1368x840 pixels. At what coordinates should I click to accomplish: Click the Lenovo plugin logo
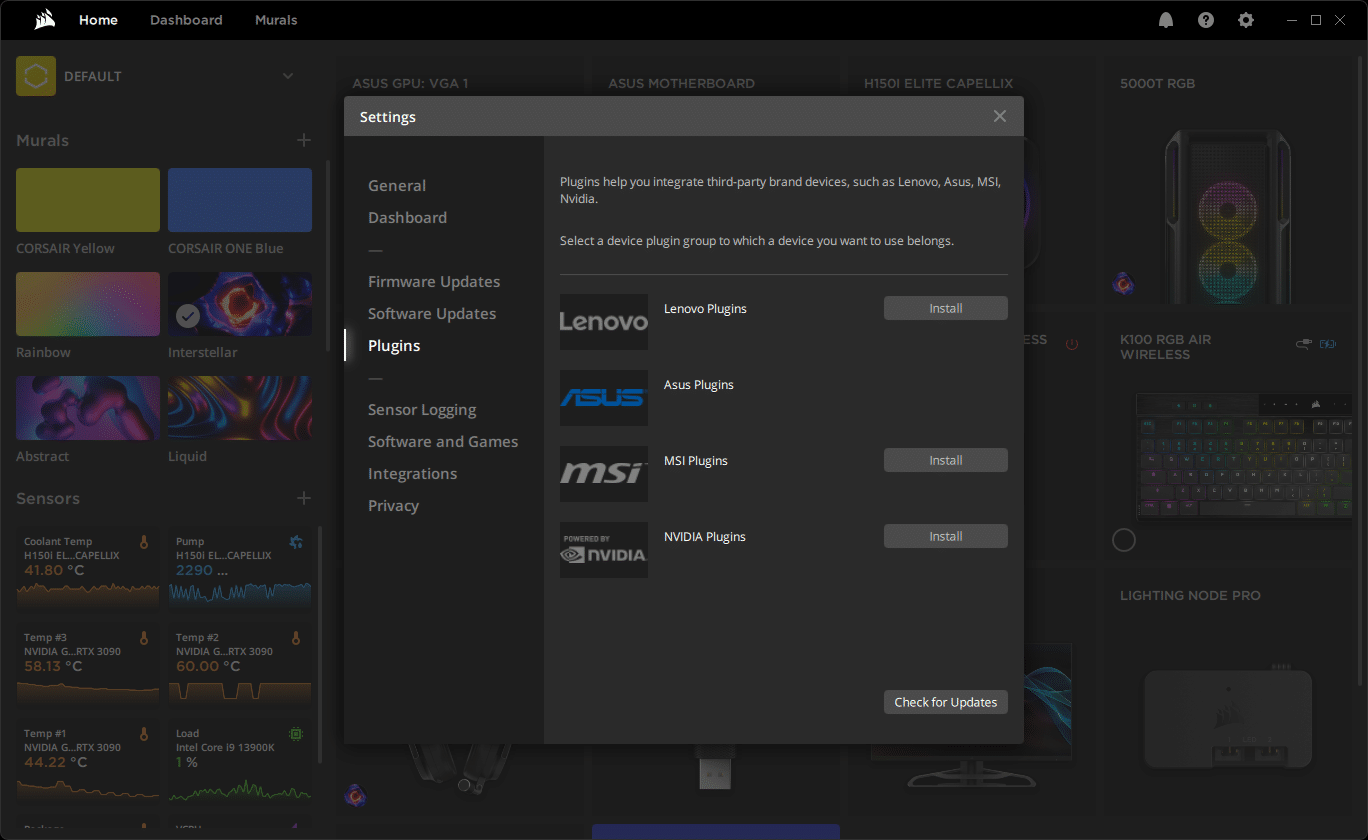[604, 322]
